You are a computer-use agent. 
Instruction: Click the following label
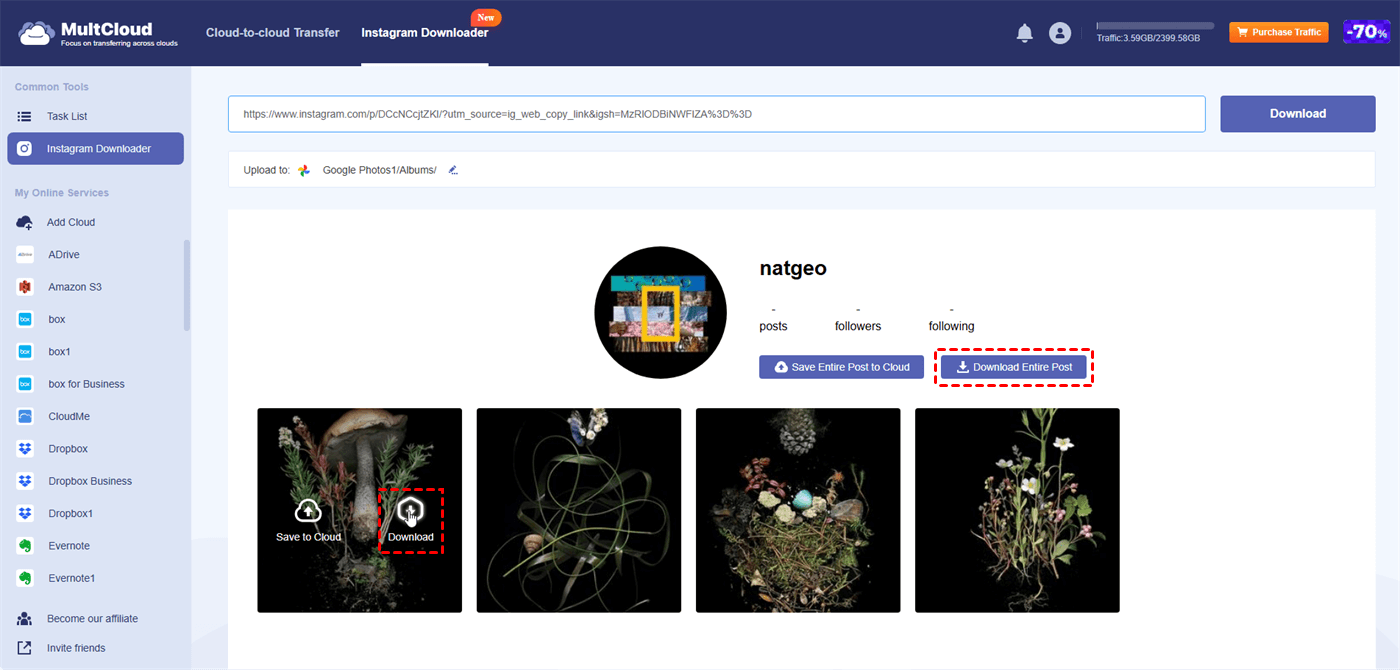951,326
